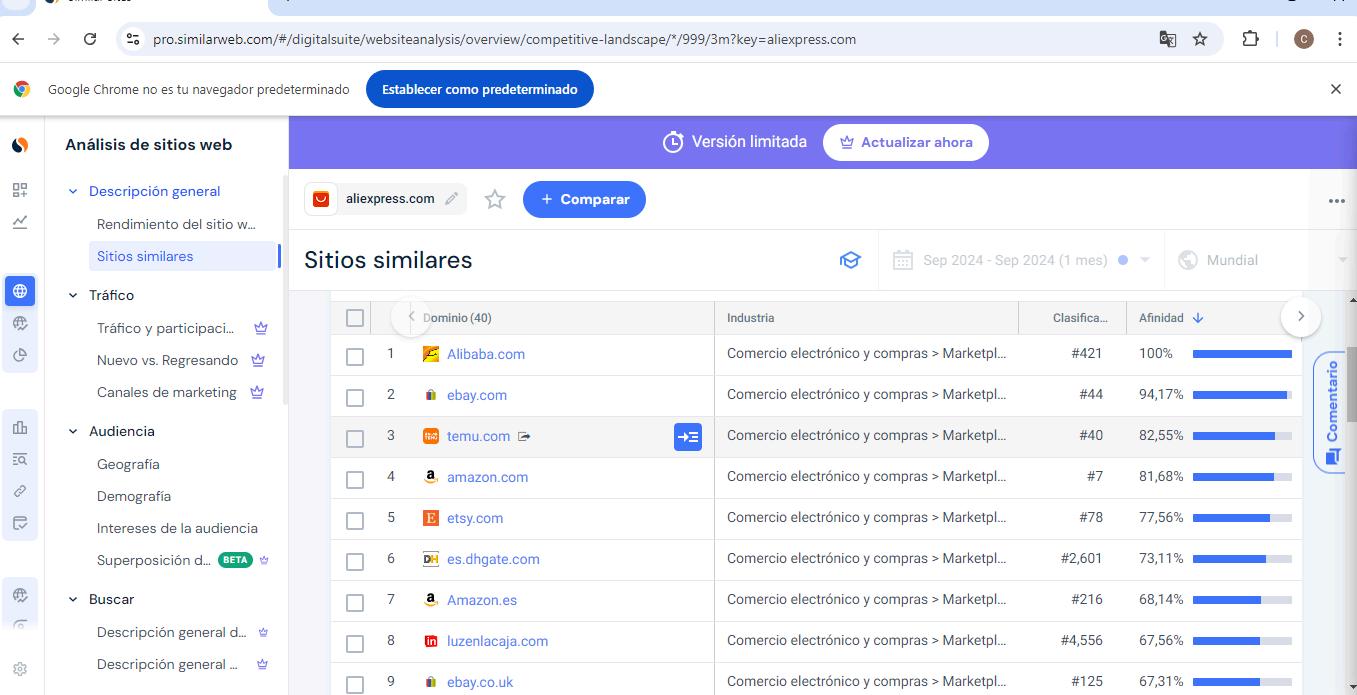Open the link chain icon in left rail
This screenshot has width=1357, height=695.
(x=20, y=491)
